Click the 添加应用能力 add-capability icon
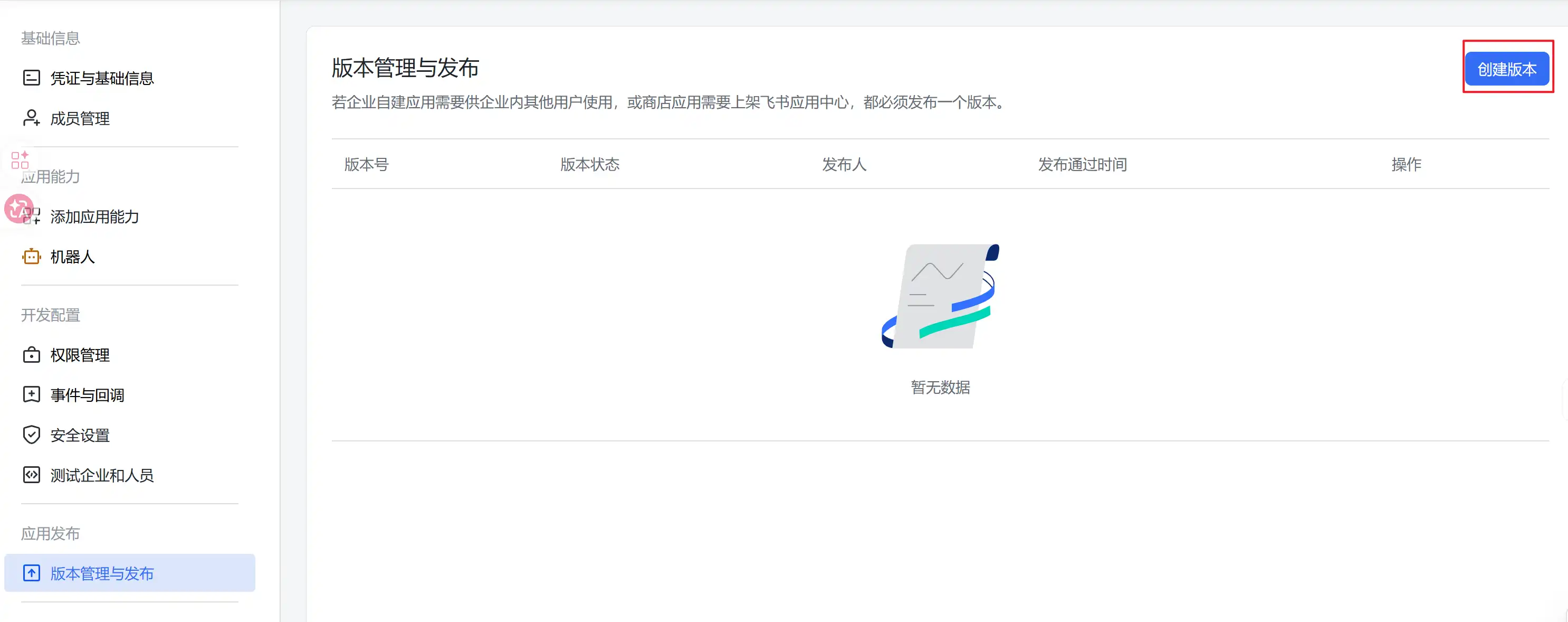1568x622 pixels. pyautogui.click(x=31, y=217)
